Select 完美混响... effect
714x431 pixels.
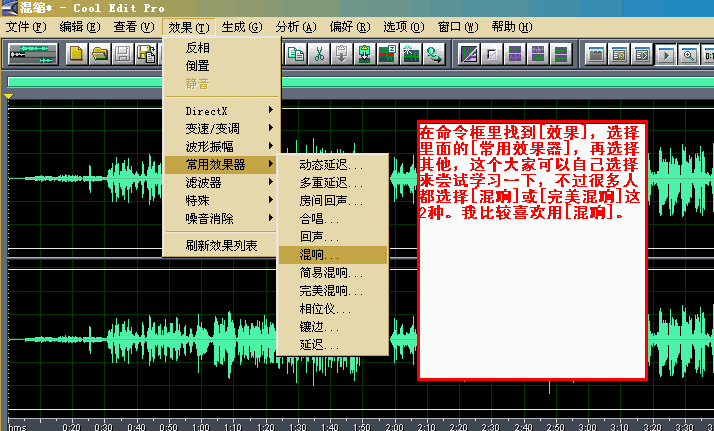click(333, 290)
